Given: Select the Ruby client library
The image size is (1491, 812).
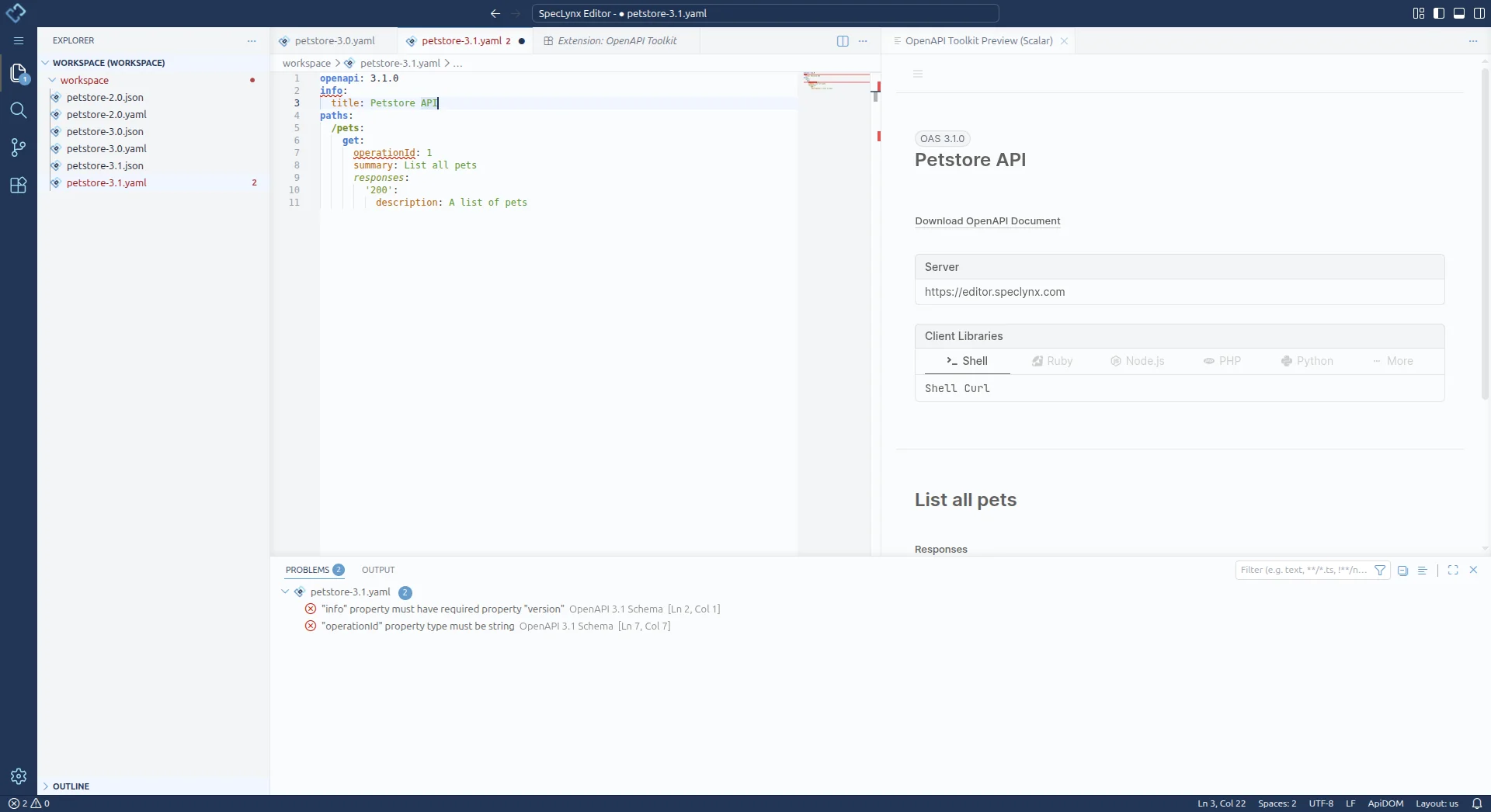Looking at the screenshot, I should (x=1052, y=361).
